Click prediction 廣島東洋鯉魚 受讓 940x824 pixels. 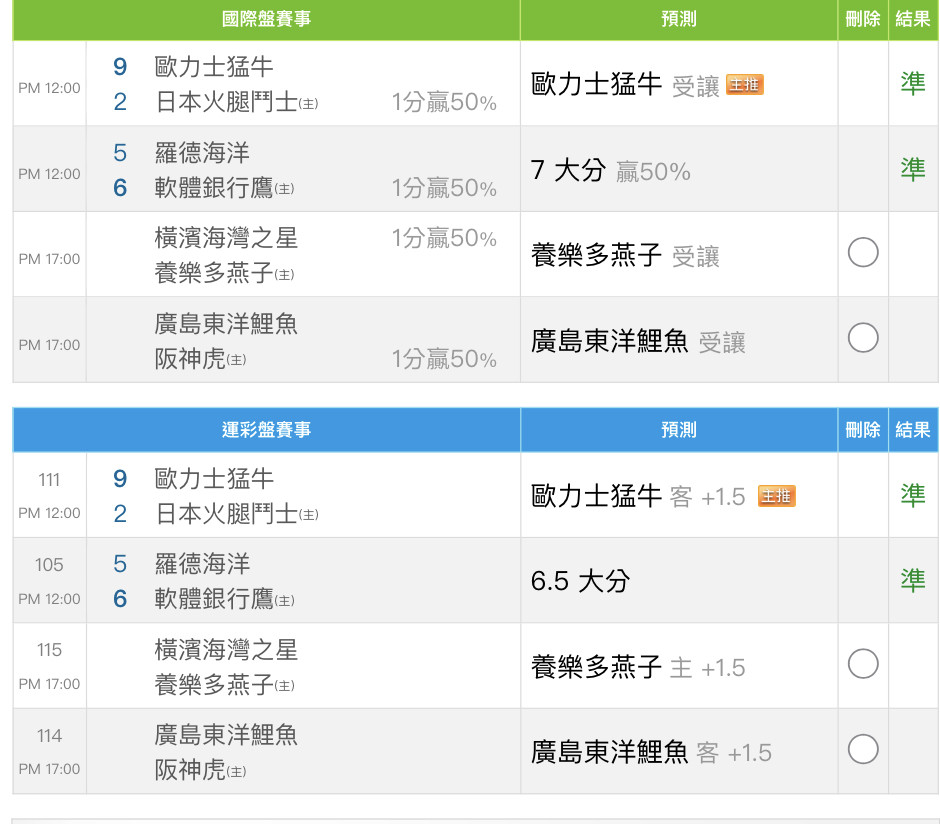coord(638,342)
